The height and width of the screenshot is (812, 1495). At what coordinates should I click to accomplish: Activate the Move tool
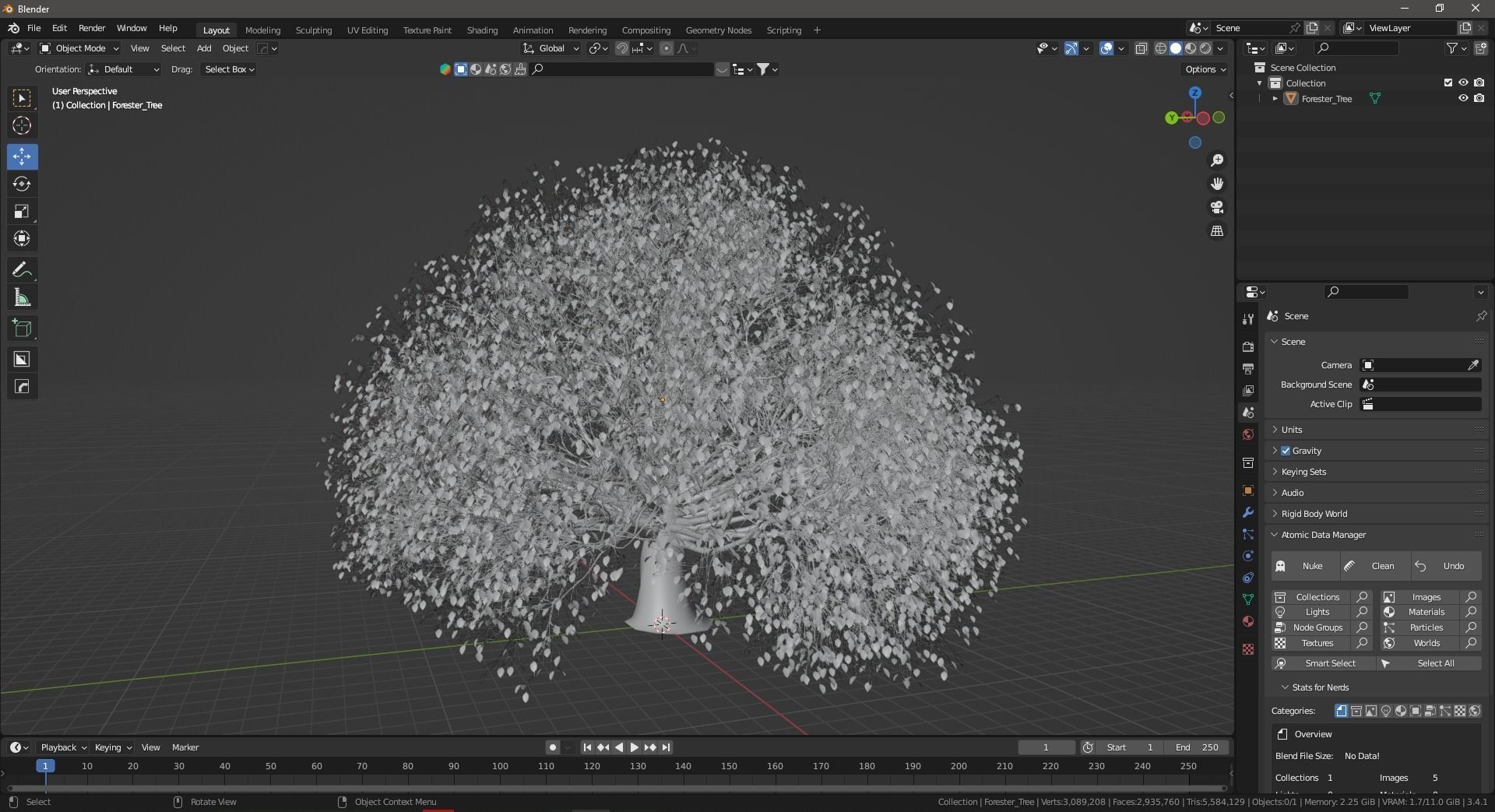point(22,156)
